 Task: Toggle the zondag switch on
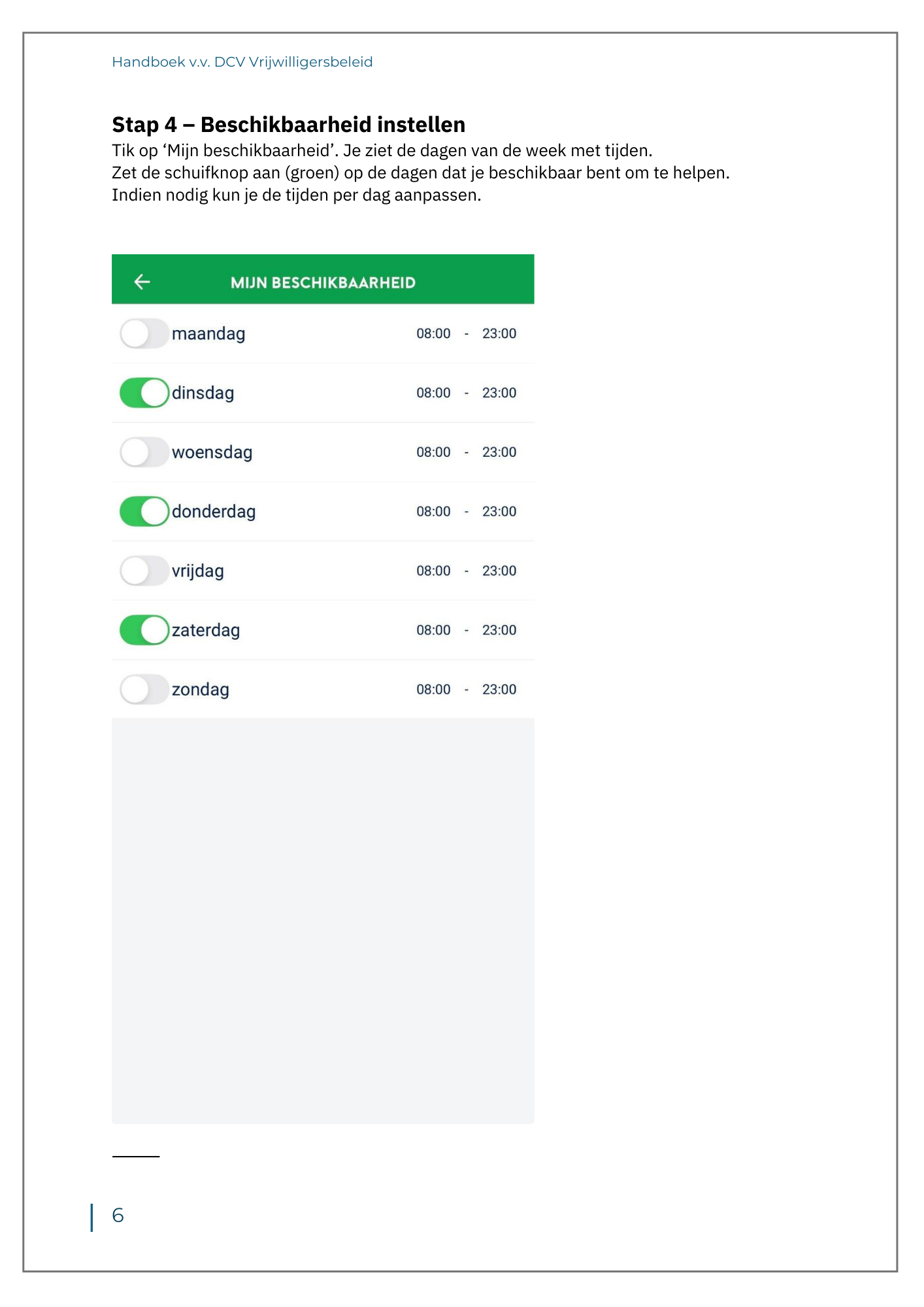(x=144, y=689)
